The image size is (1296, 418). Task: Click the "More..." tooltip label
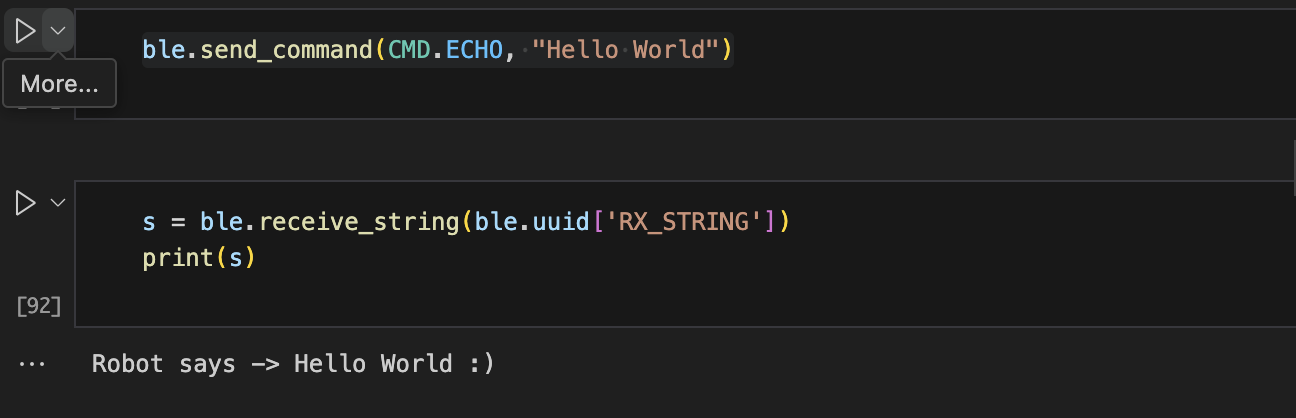pyautogui.click(x=60, y=84)
